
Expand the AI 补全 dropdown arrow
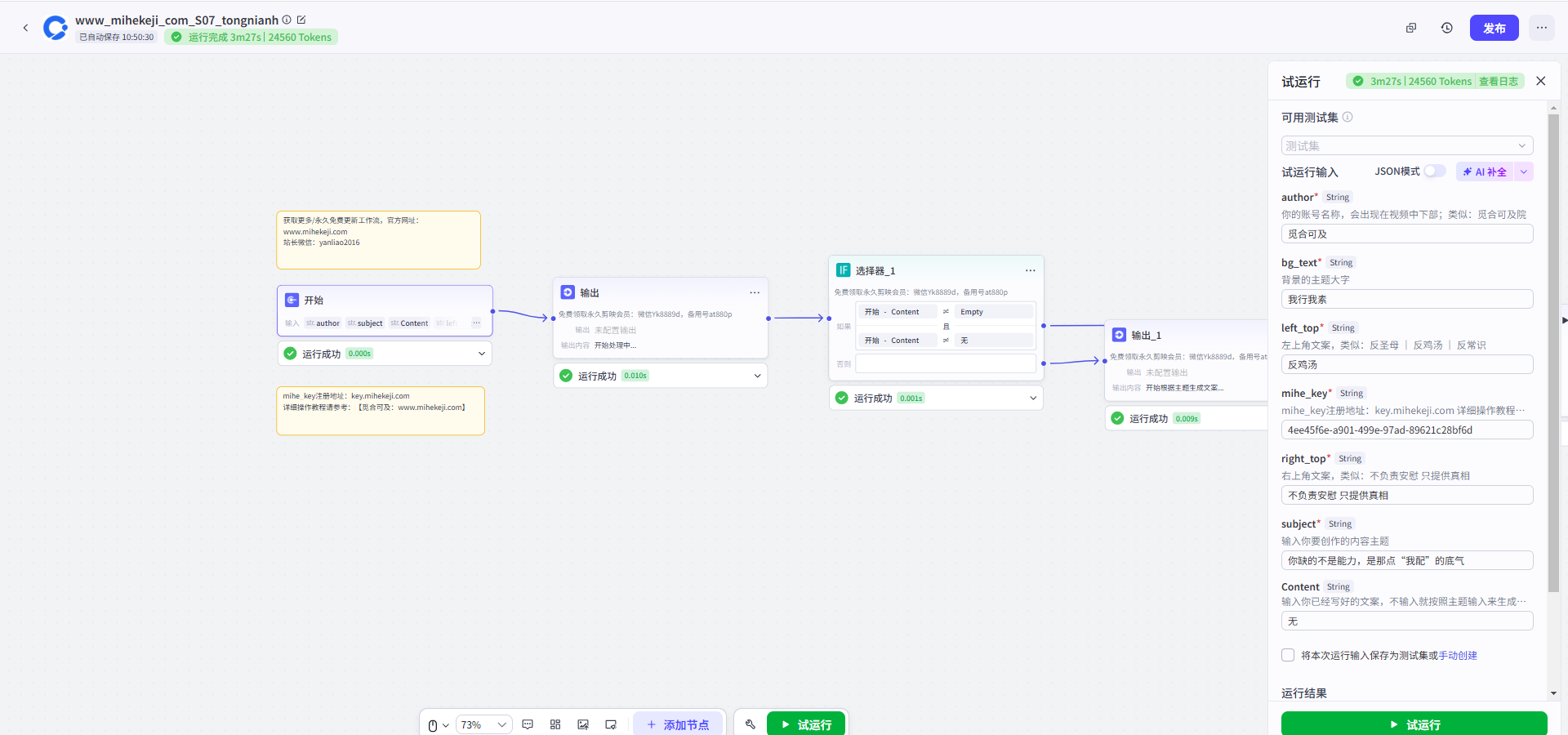[1523, 171]
